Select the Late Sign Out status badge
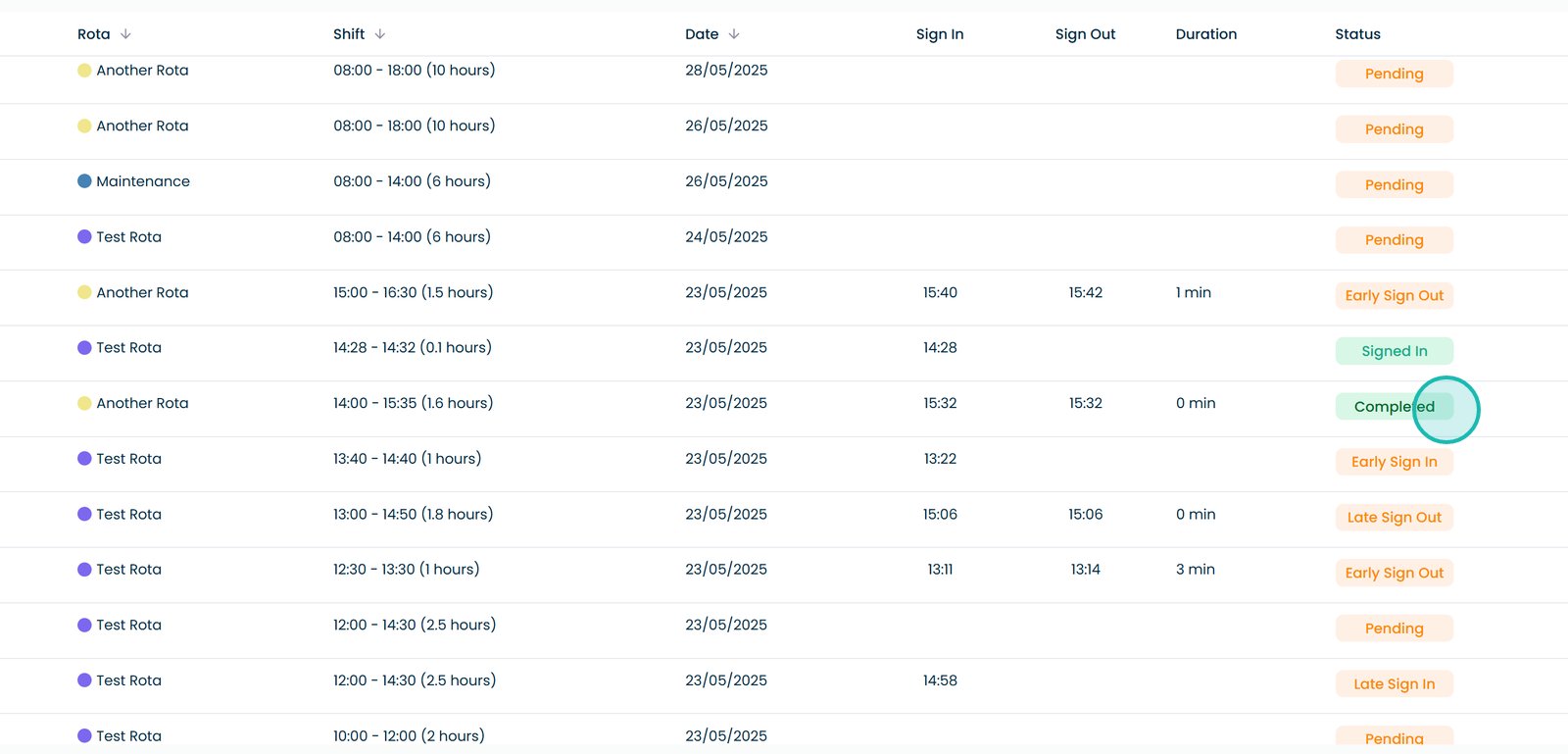Image resolution: width=1568 pixels, height=754 pixels. tap(1394, 518)
